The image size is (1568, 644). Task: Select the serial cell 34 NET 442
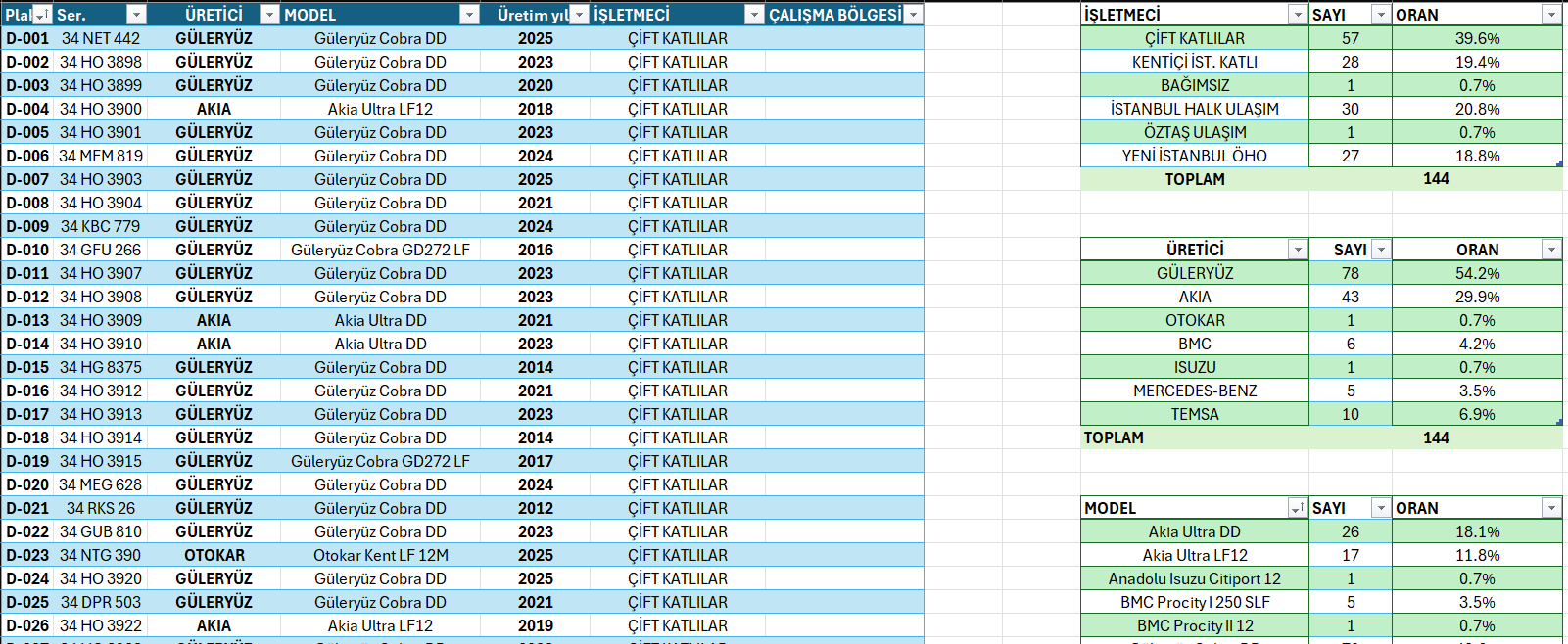[x=100, y=38]
